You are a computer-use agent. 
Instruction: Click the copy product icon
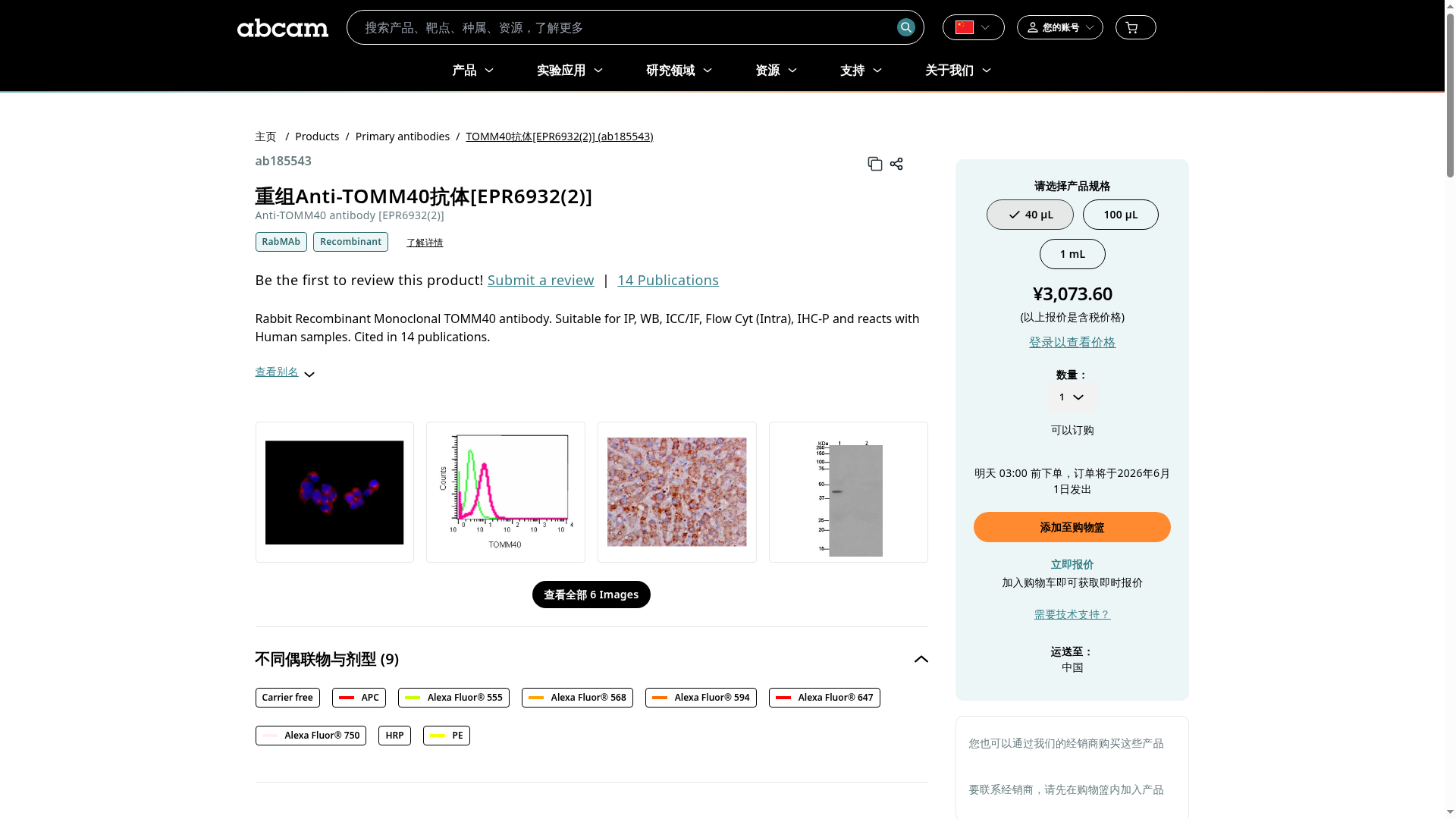(x=874, y=164)
